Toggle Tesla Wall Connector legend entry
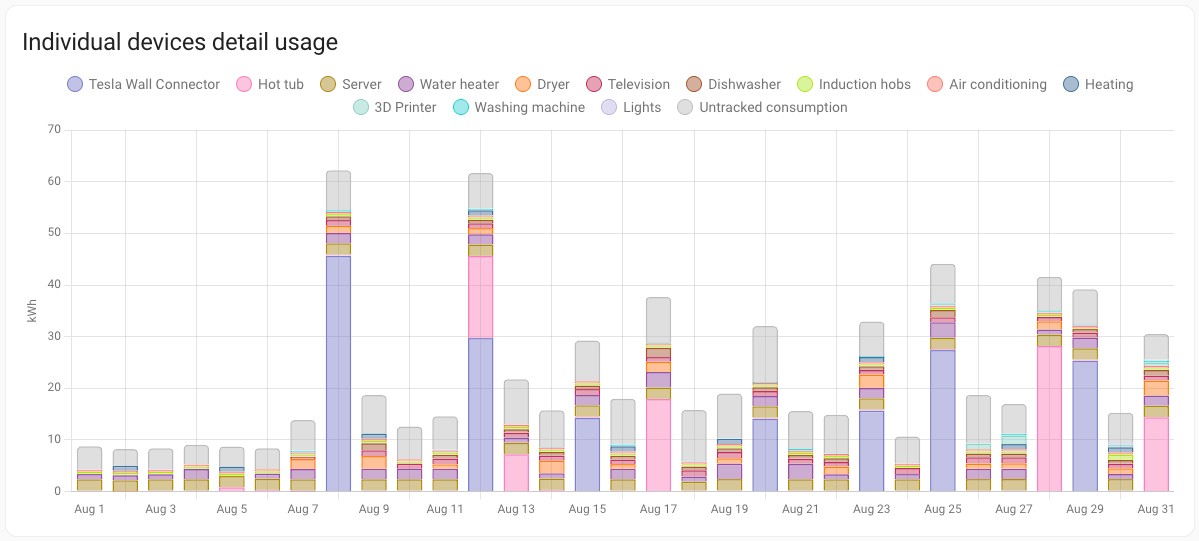The width and height of the screenshot is (1199, 541). tap(143, 84)
